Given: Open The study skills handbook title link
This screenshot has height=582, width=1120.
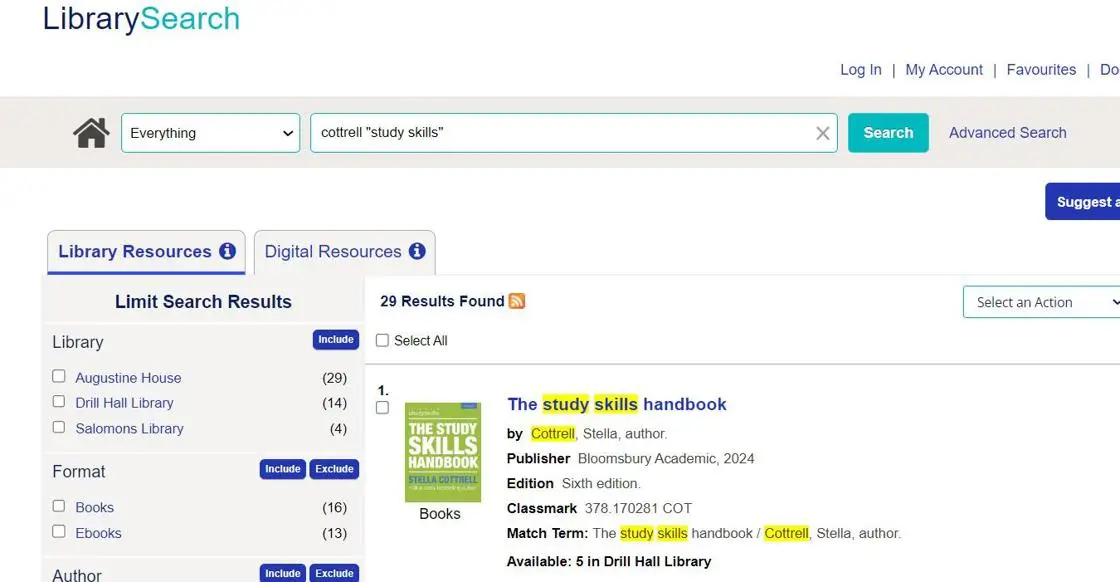Looking at the screenshot, I should 616,404.
